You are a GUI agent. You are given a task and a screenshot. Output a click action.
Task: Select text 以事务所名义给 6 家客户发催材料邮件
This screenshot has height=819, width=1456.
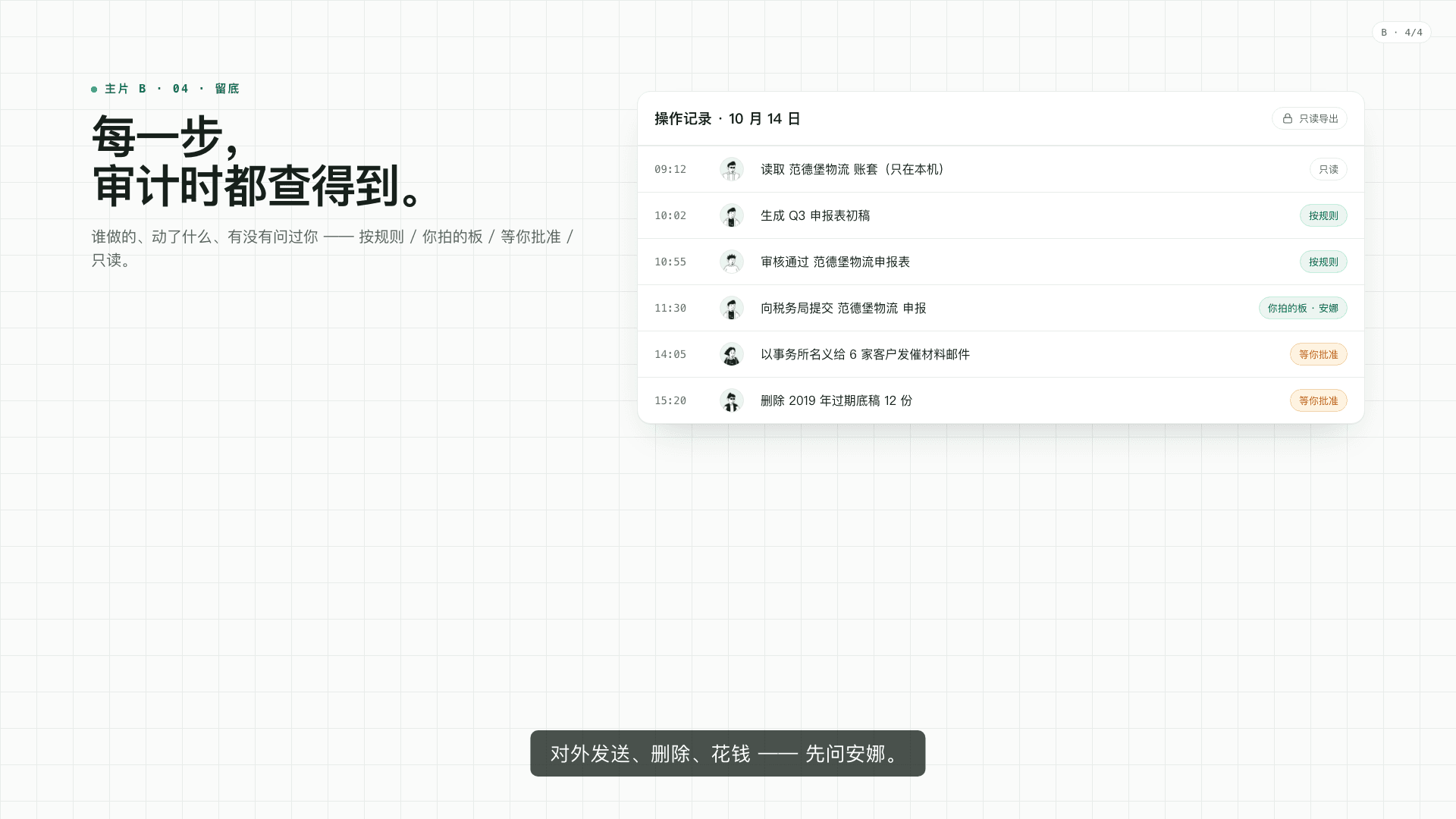click(x=865, y=354)
